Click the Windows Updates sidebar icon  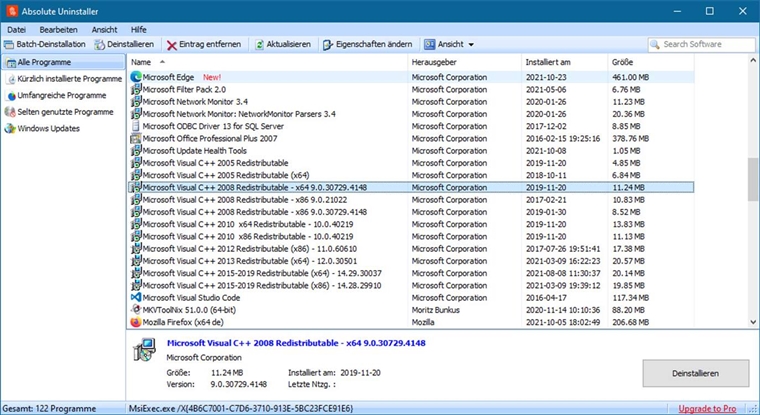(10, 128)
